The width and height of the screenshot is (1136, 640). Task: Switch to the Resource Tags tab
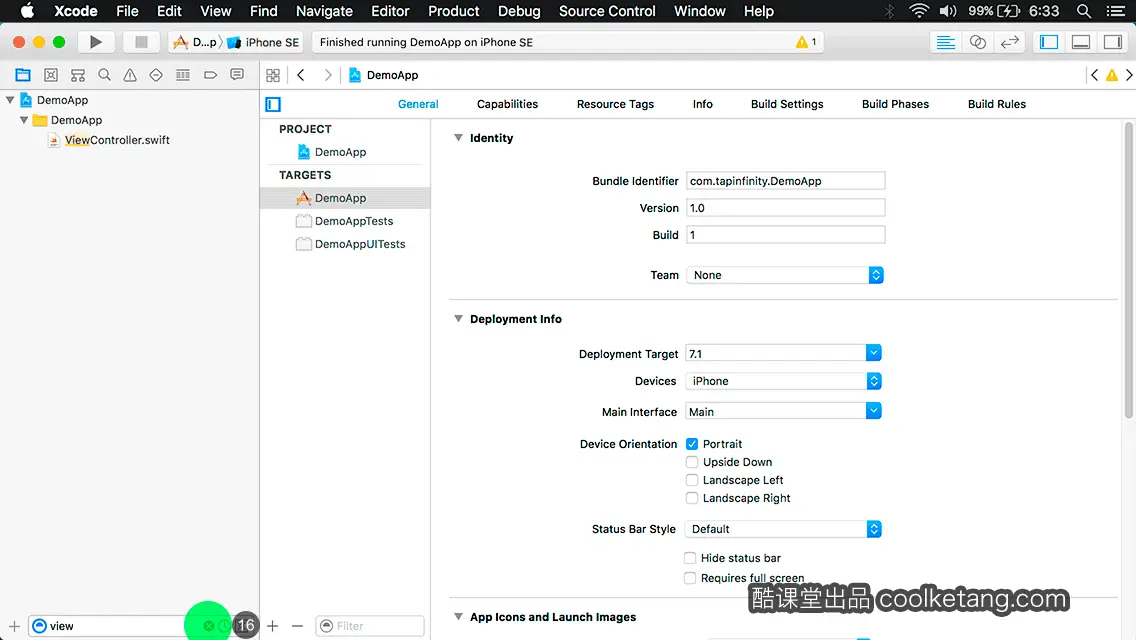[615, 104]
